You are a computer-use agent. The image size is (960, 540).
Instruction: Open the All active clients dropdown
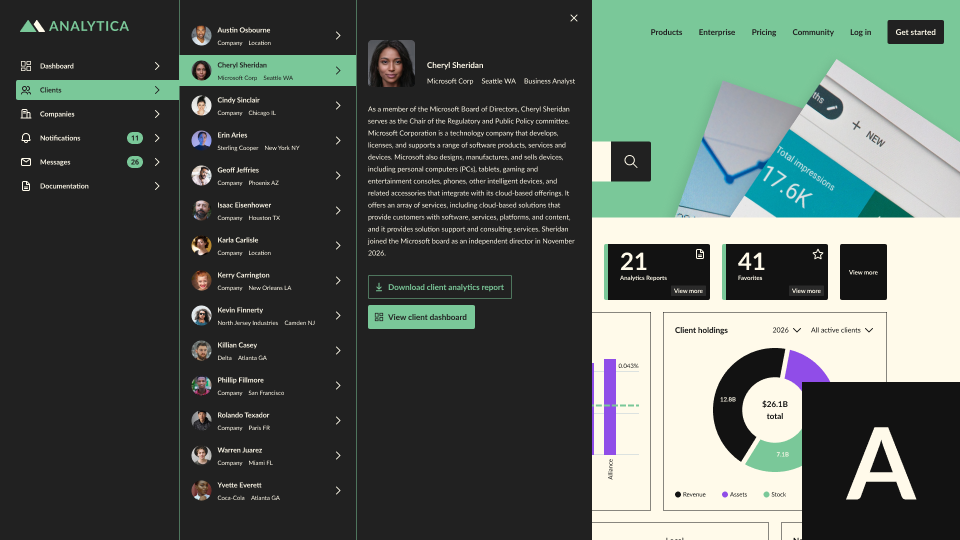(842, 330)
